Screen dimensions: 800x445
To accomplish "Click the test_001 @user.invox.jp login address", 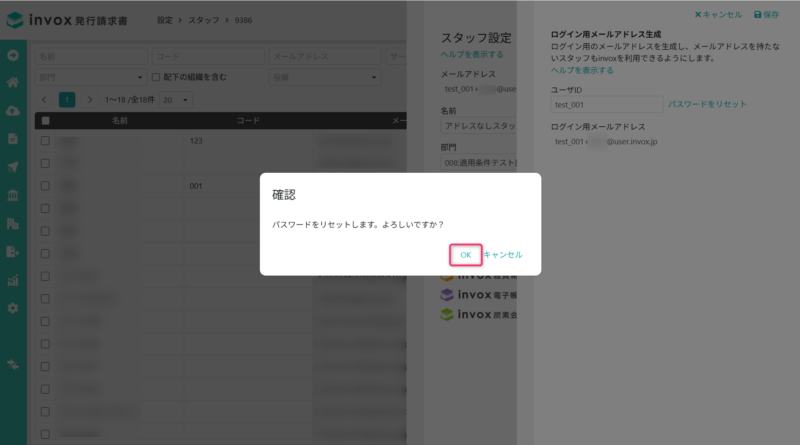I will click(x=606, y=142).
